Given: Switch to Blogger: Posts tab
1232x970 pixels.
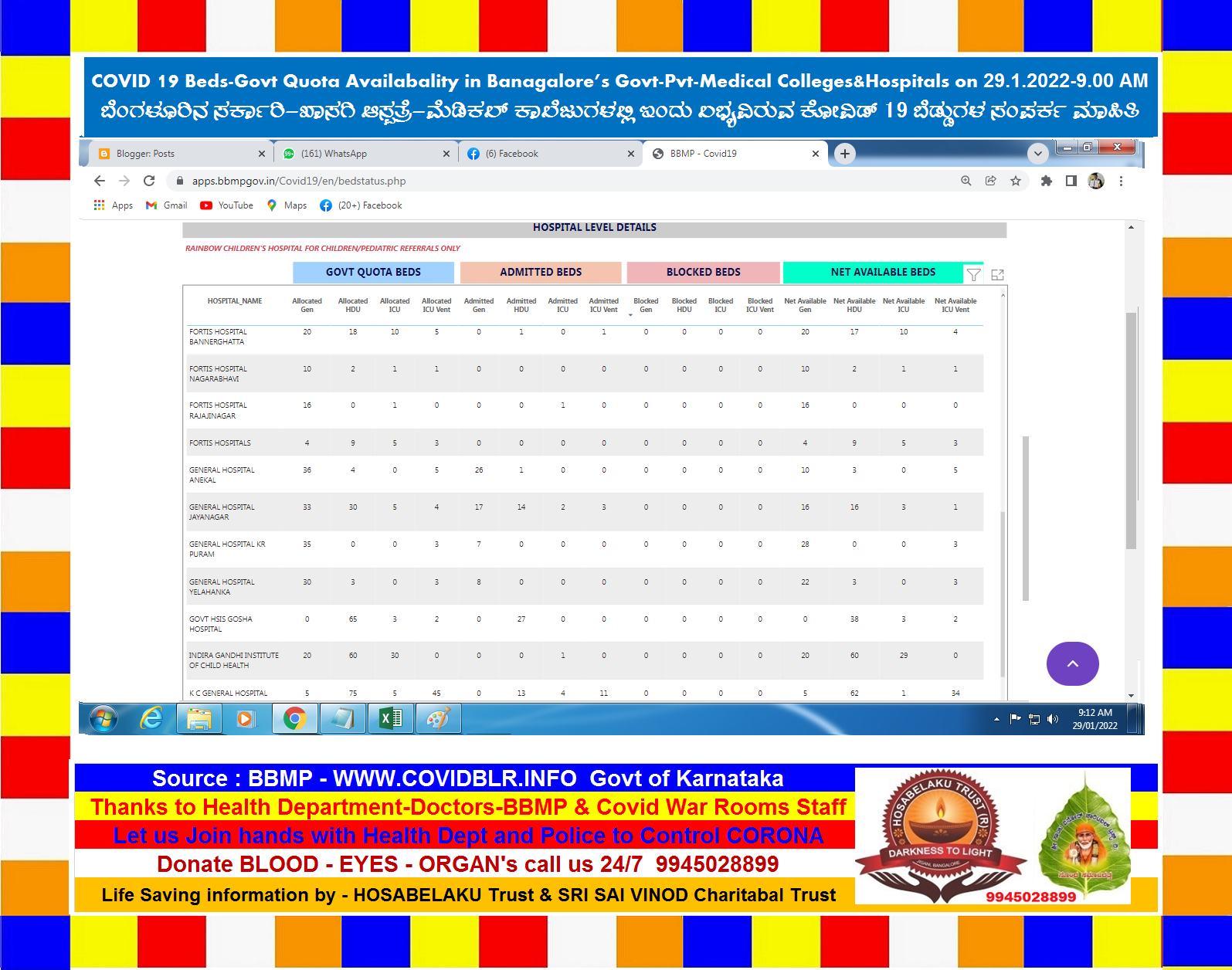Looking at the screenshot, I should tap(181, 154).
